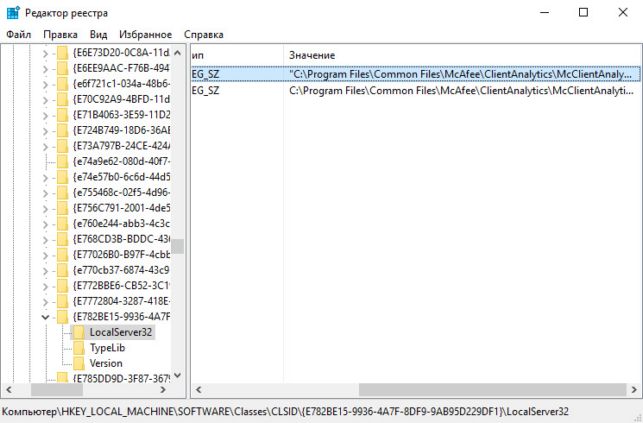Expand the {E77026B0-B97F-4cbb key
The width and height of the screenshot is (643, 423).
coord(46,255)
